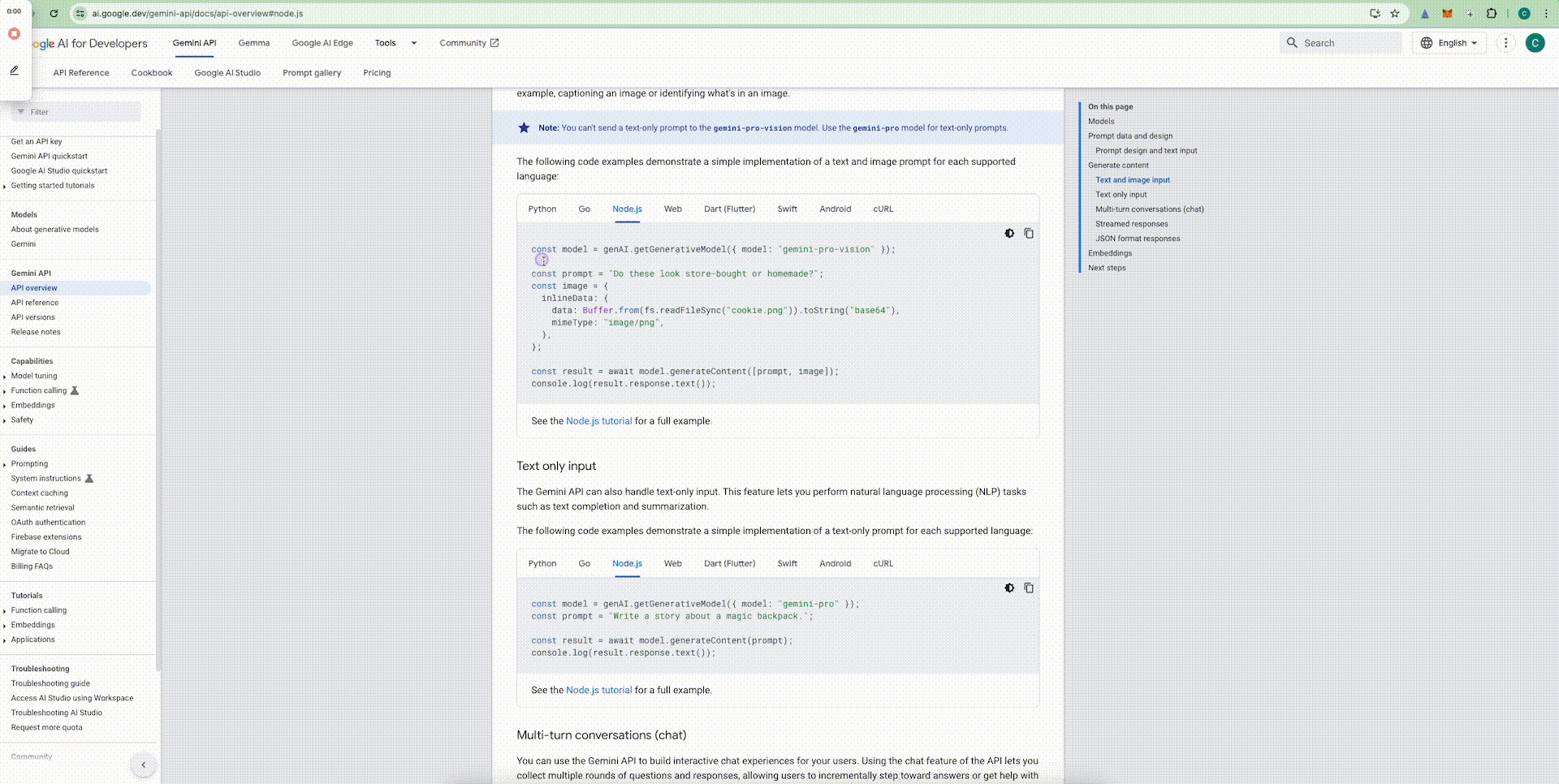
Task: Open the three-dot more options menu
Action: [x=1505, y=43]
